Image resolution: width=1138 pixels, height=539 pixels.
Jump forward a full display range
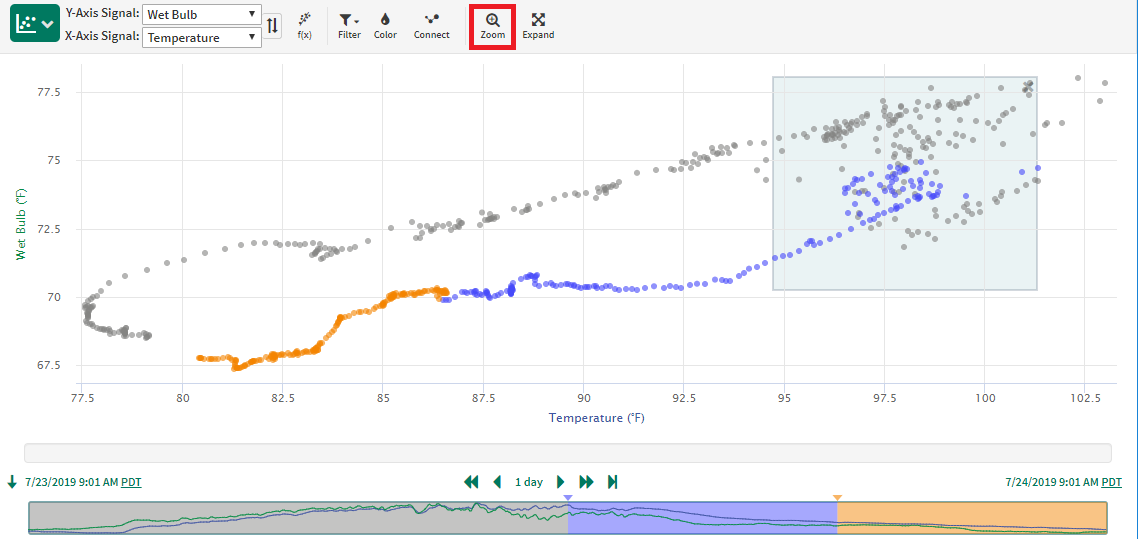pos(587,482)
